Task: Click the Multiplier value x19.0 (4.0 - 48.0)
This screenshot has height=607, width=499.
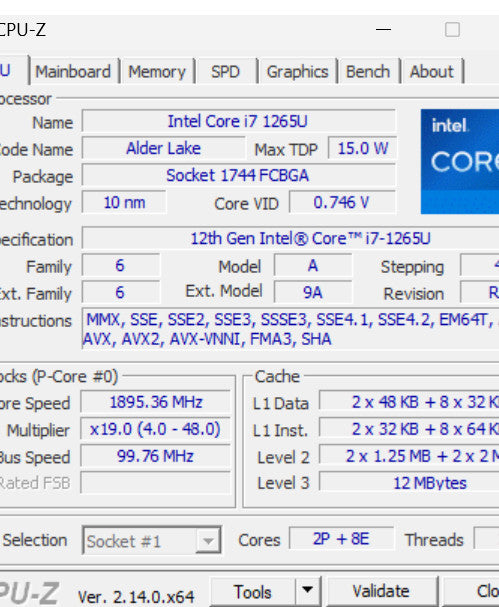Action: pos(156,429)
